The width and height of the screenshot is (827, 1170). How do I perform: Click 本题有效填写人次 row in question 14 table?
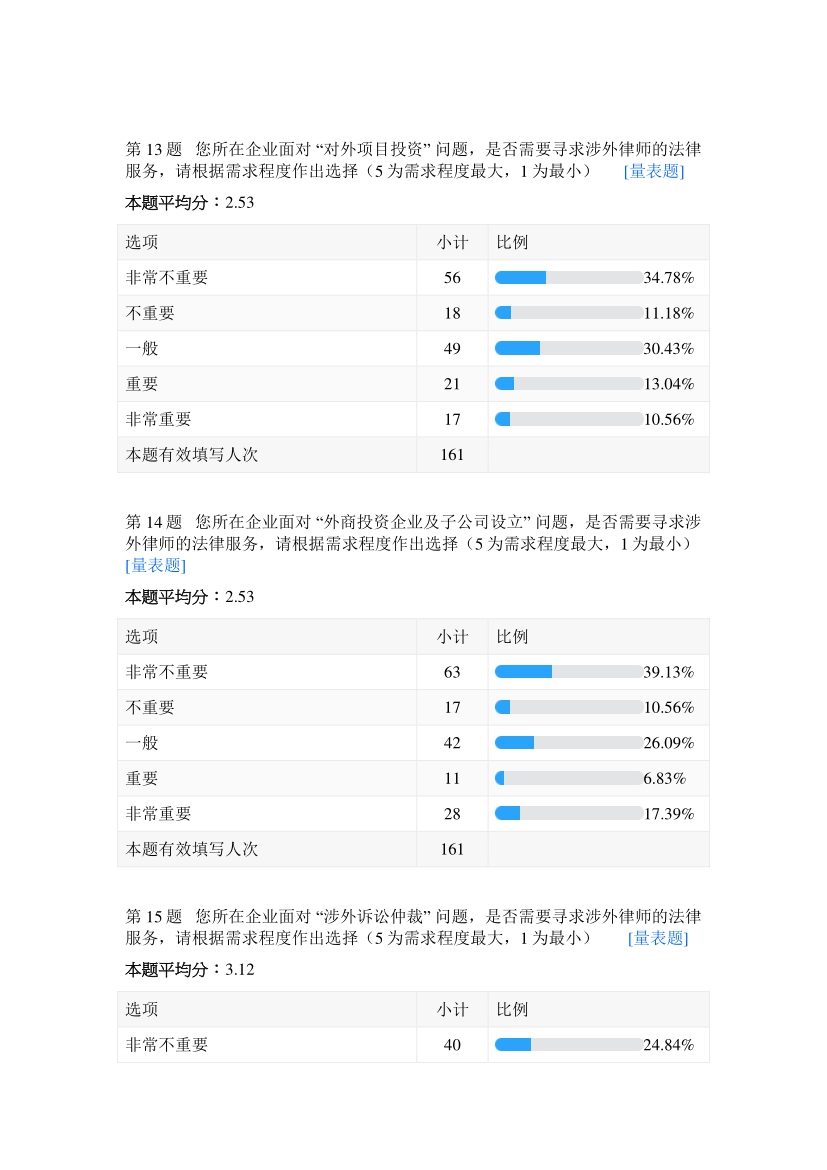tap(192, 849)
